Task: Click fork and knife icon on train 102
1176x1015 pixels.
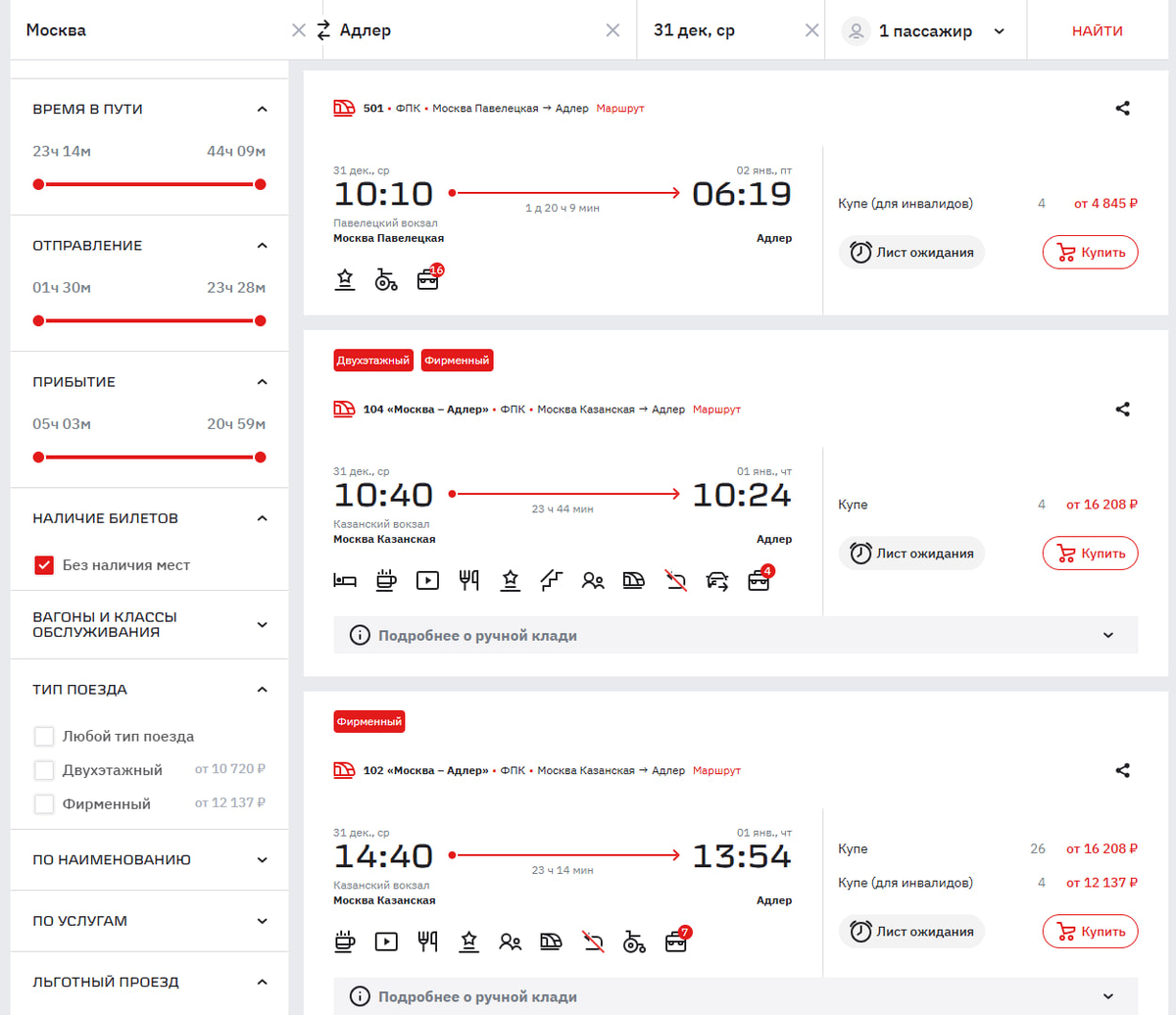Action: pos(427,942)
